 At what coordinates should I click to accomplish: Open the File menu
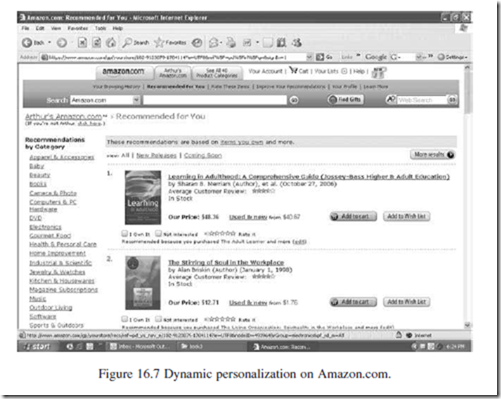point(25,28)
